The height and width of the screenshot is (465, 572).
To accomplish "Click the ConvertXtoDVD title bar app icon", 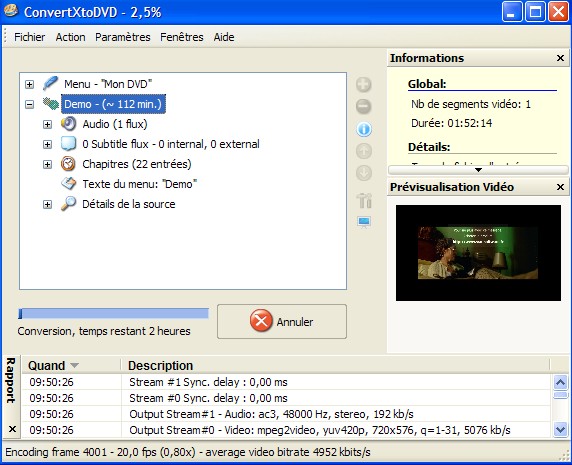I will click(x=11, y=11).
